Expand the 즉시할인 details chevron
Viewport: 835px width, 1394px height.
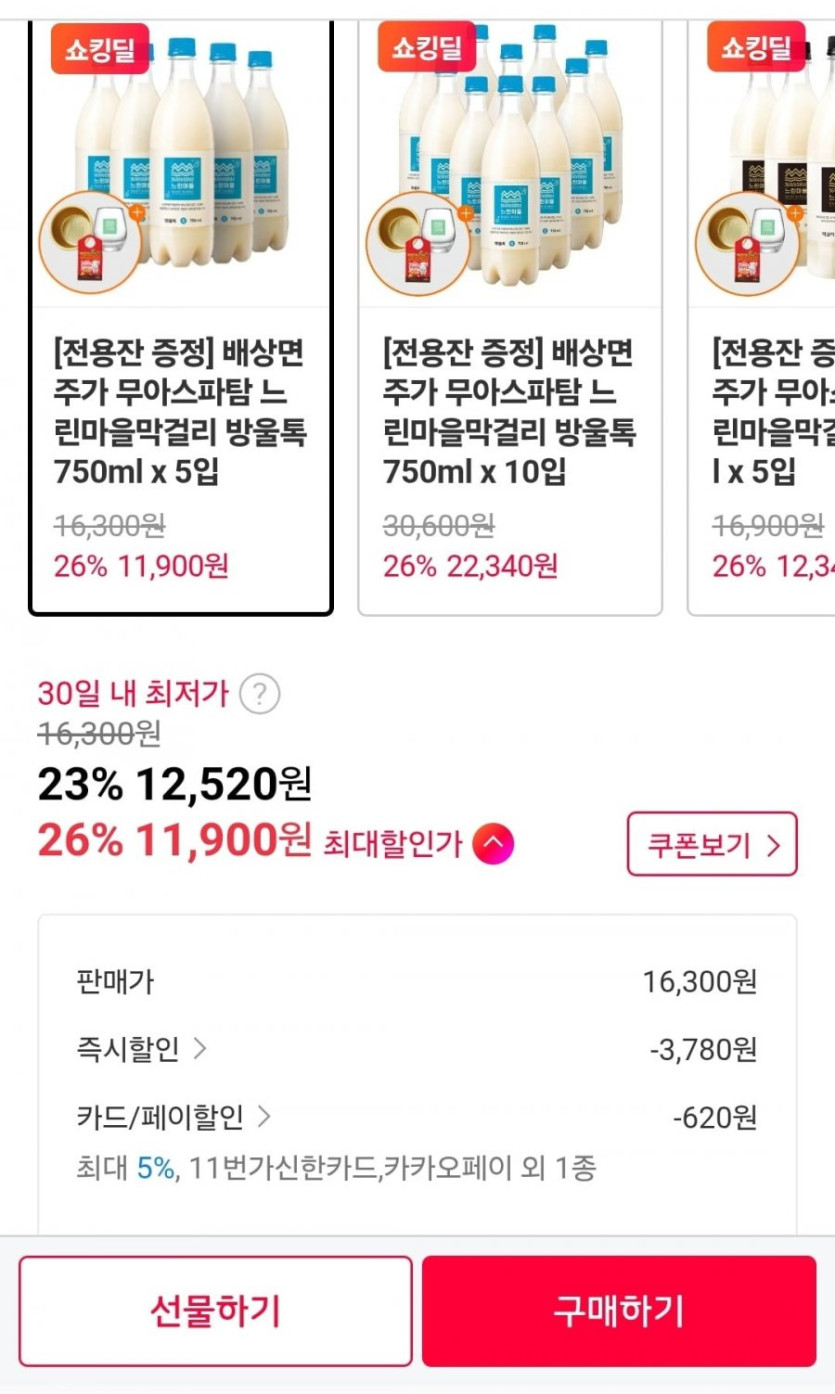point(200,1048)
